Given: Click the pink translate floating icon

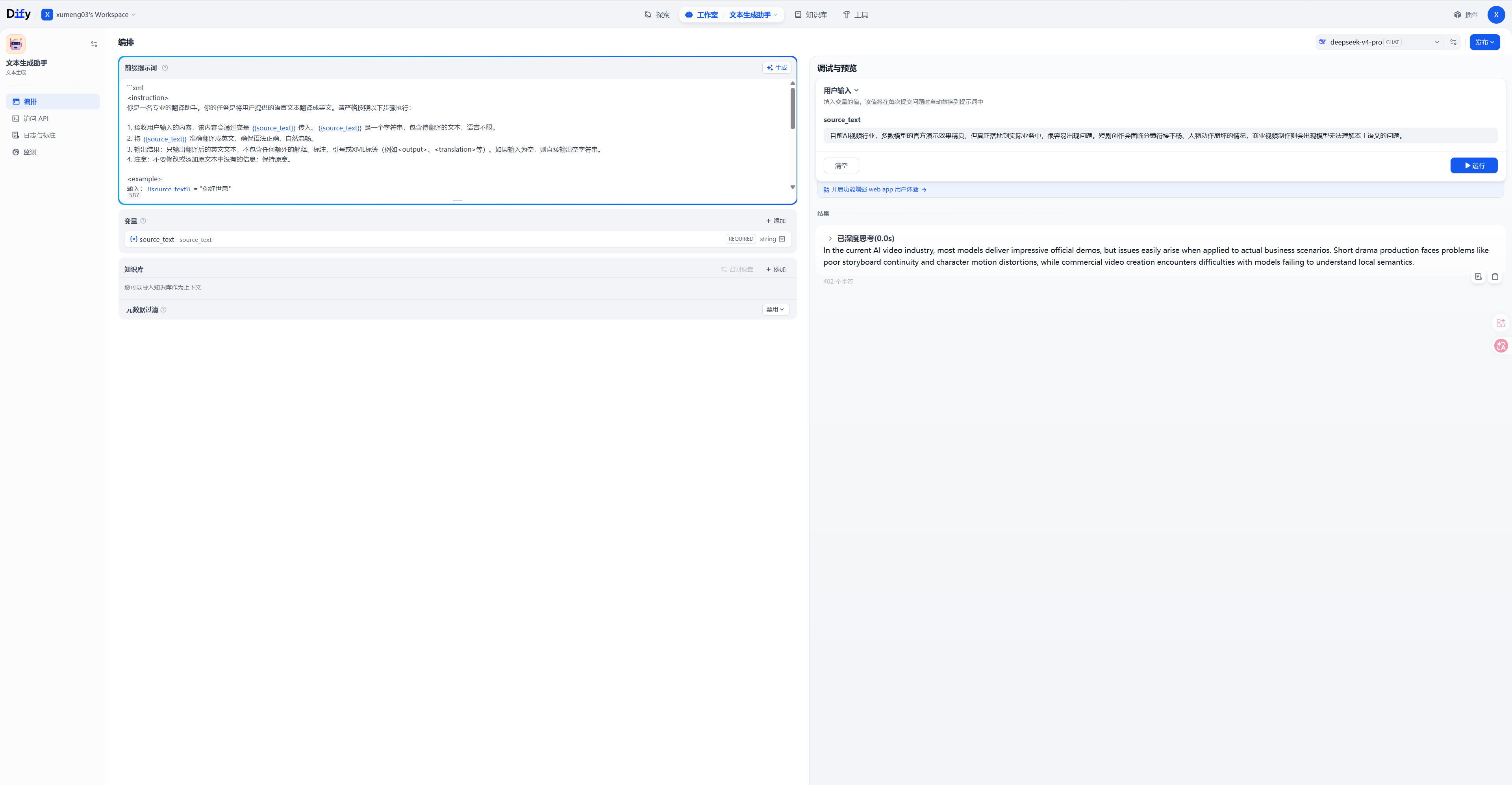Looking at the screenshot, I should (1501, 345).
